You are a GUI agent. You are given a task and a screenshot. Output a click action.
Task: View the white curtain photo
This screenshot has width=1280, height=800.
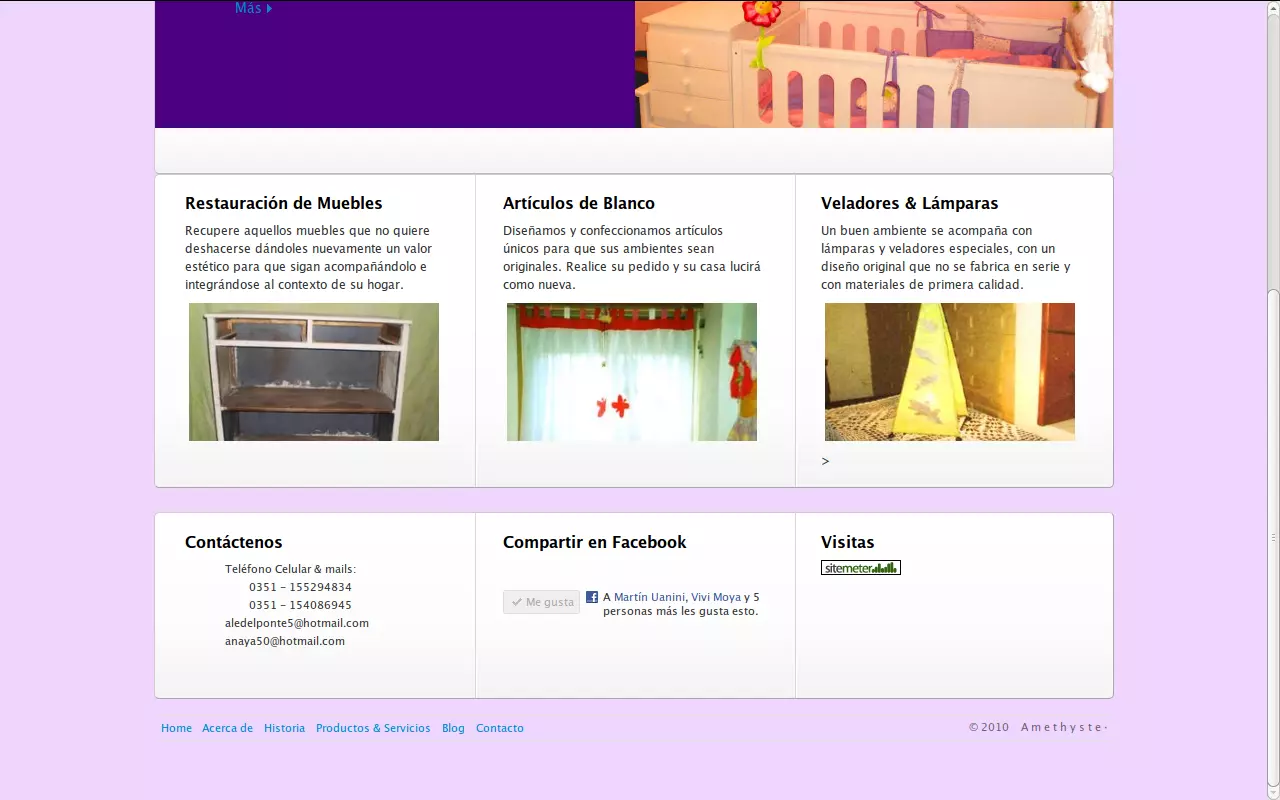pyautogui.click(x=632, y=372)
